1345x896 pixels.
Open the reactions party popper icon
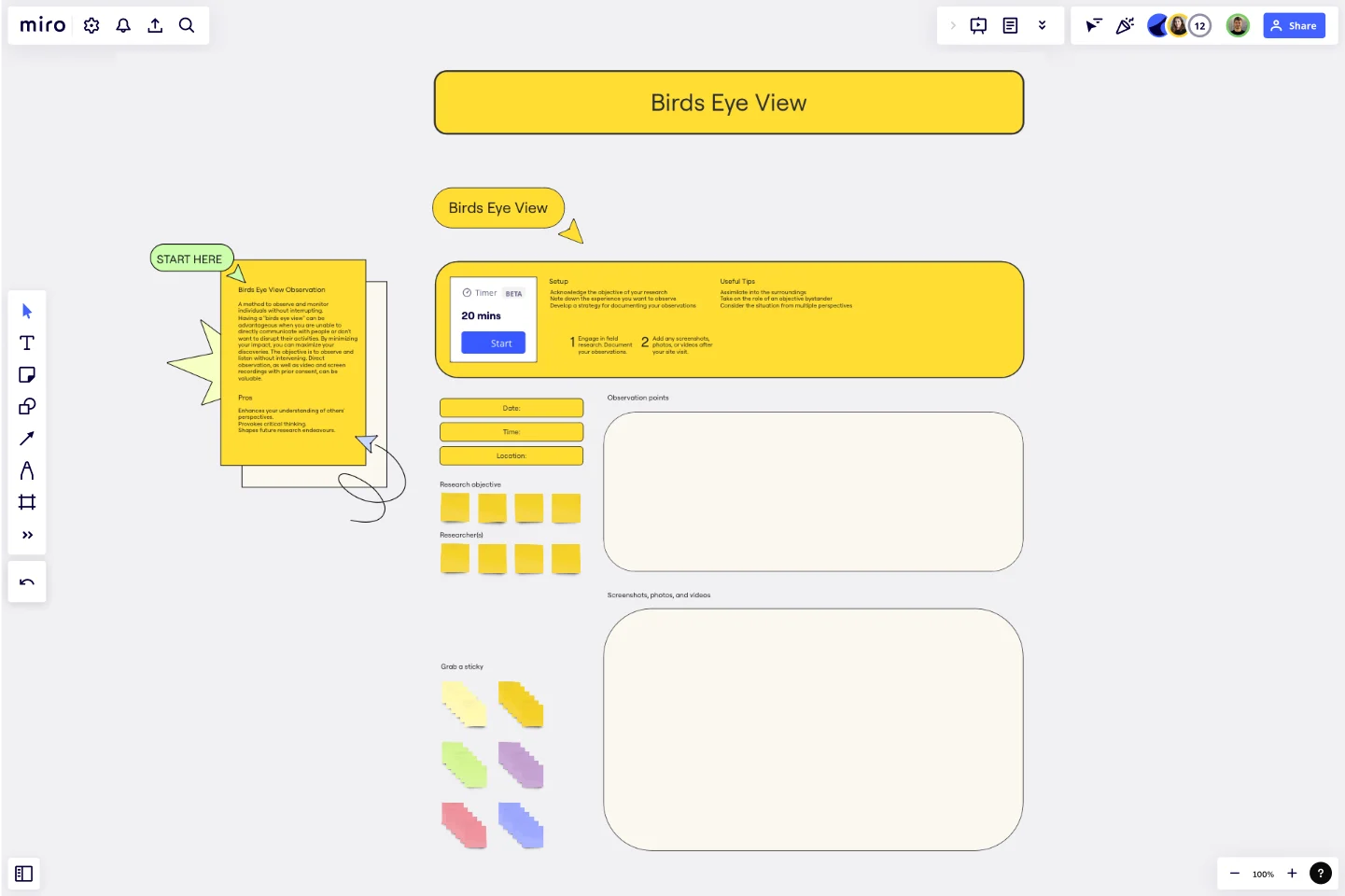[1125, 25]
